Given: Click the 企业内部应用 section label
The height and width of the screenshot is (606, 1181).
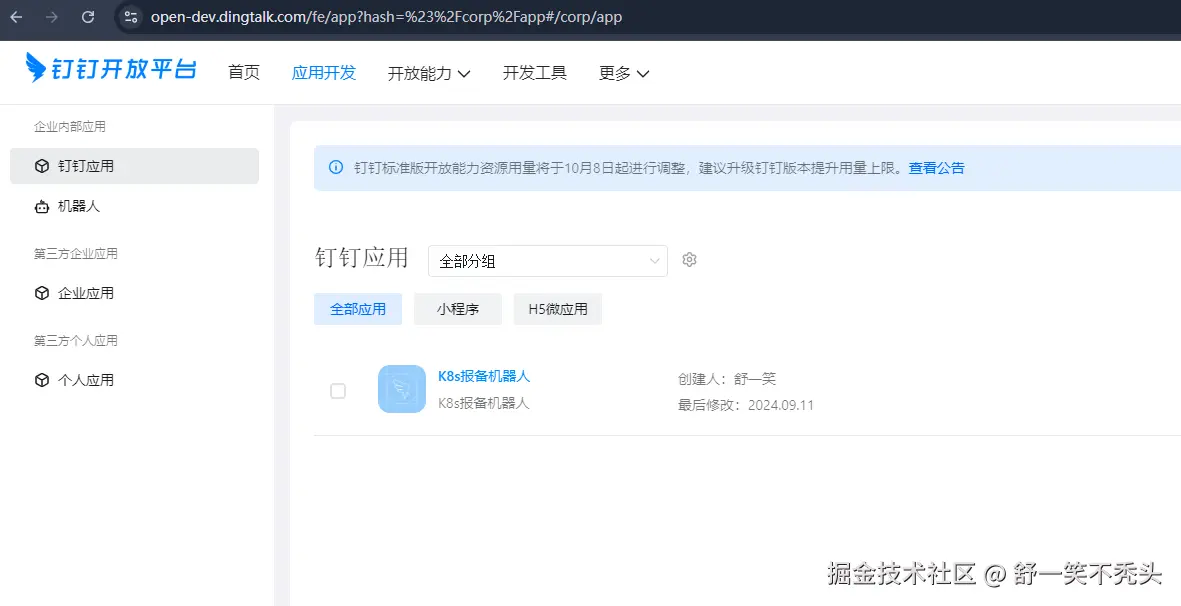Looking at the screenshot, I should [70, 126].
